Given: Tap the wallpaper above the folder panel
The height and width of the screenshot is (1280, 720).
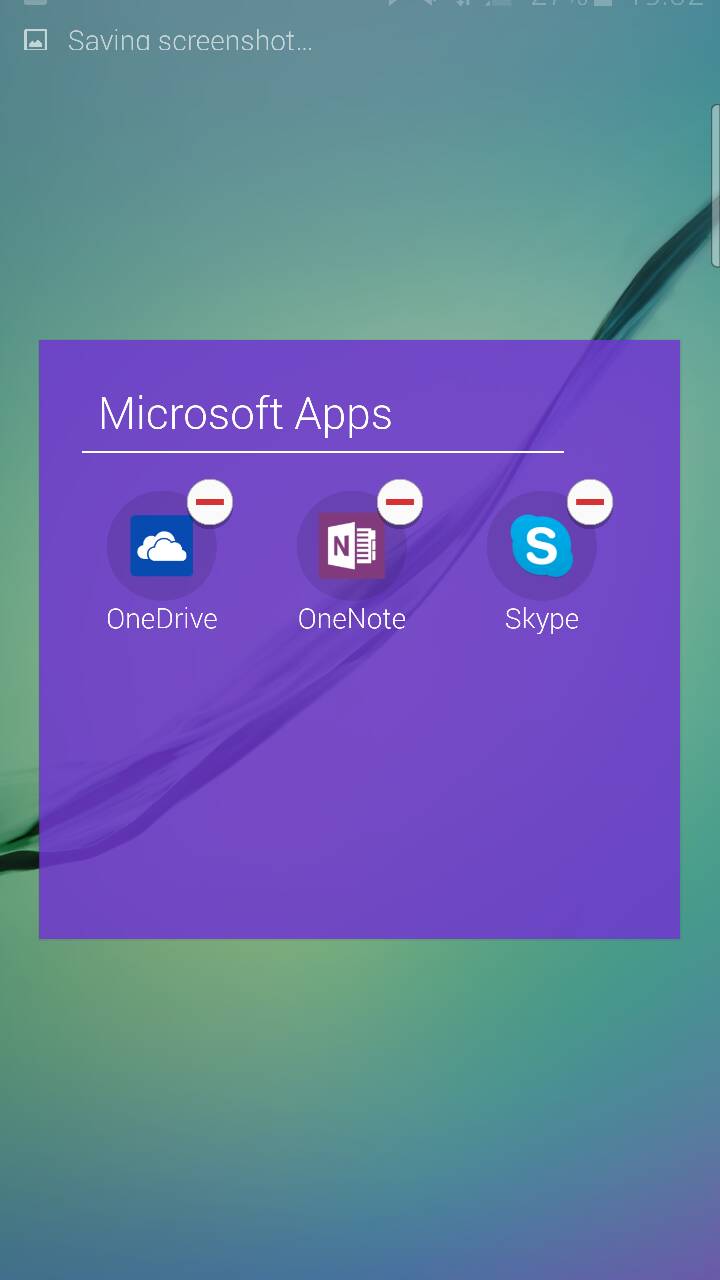Looking at the screenshot, I should point(360,200).
